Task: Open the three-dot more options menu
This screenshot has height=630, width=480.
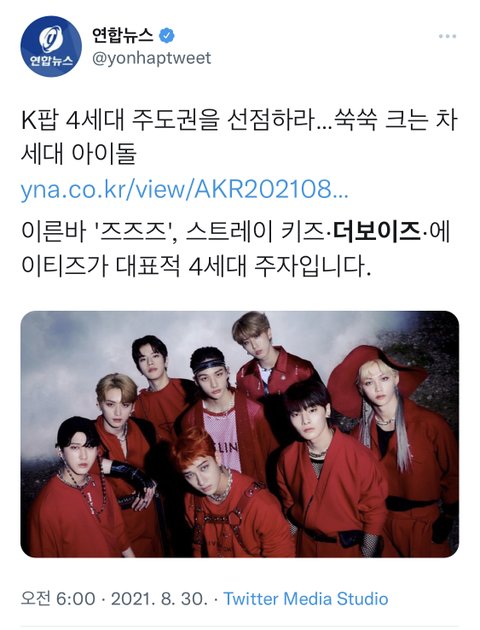Action: 447,36
